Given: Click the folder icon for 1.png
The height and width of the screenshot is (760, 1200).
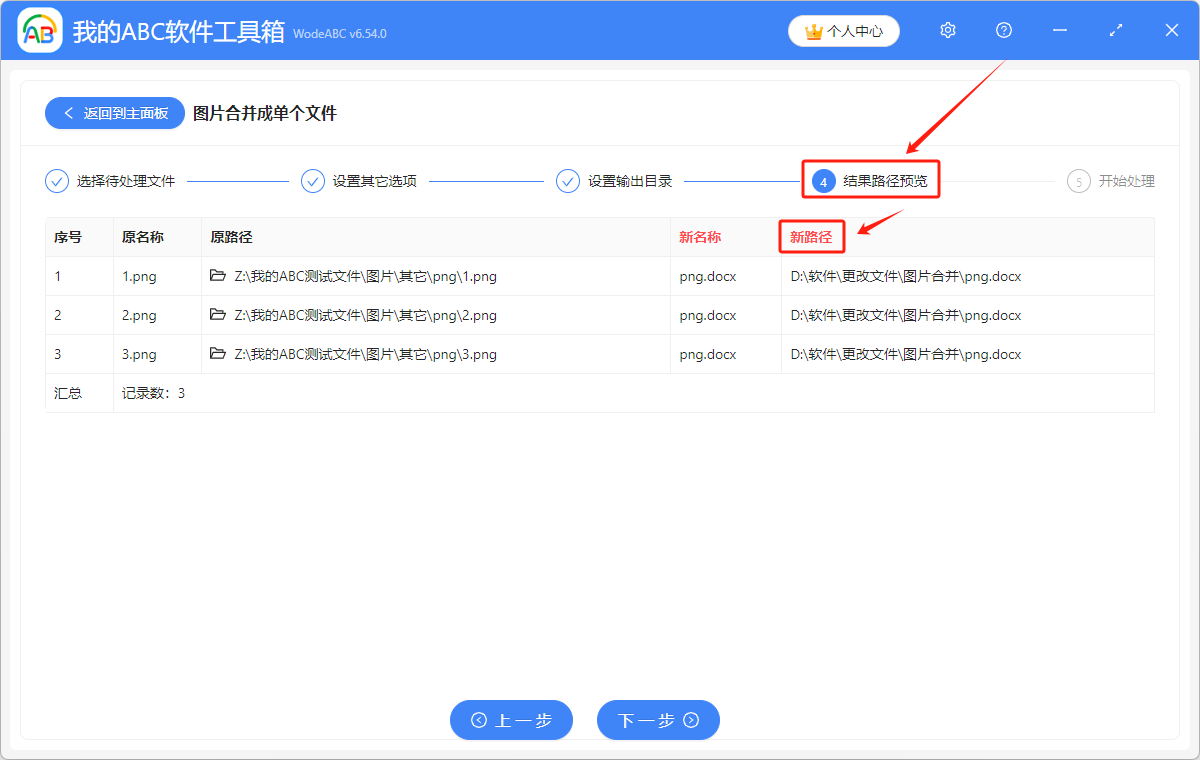Looking at the screenshot, I should click(218, 276).
